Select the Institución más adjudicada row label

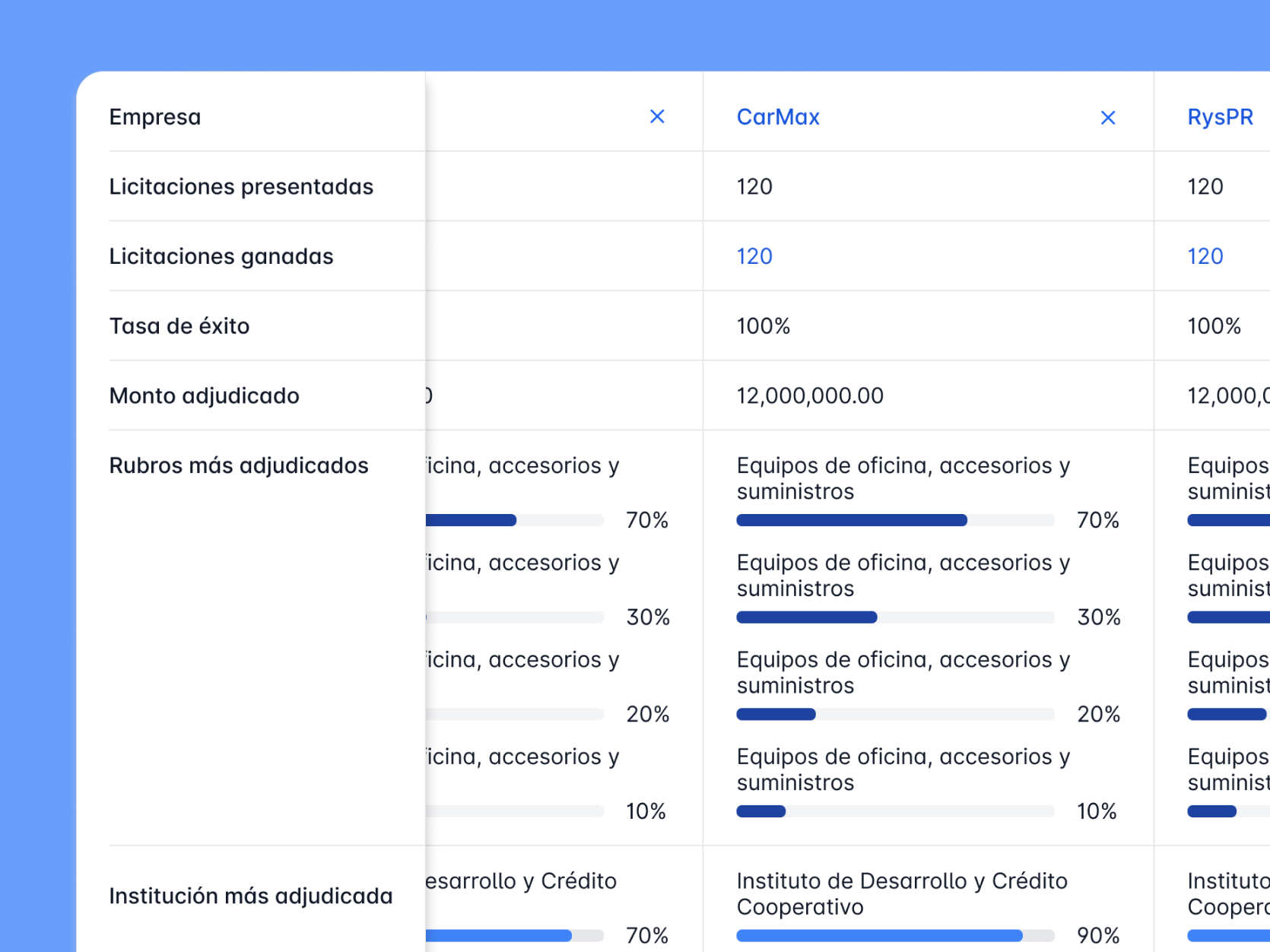click(251, 896)
